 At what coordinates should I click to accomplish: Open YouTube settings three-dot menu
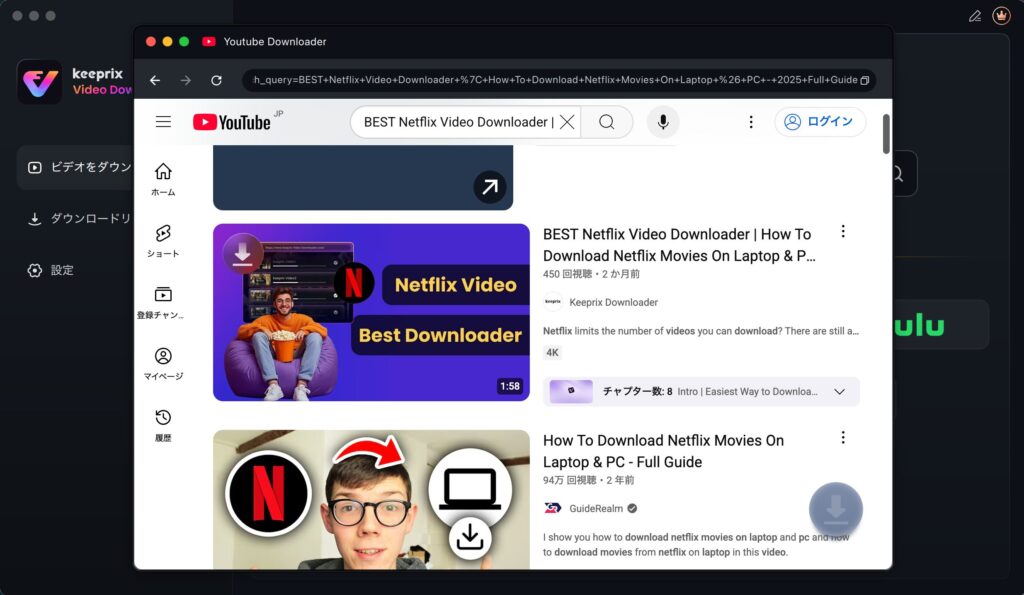751,122
